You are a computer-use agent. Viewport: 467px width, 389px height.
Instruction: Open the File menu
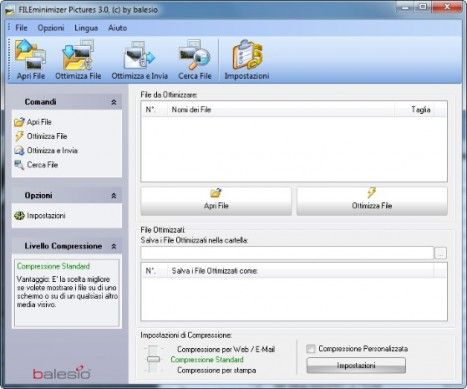[x=21, y=28]
